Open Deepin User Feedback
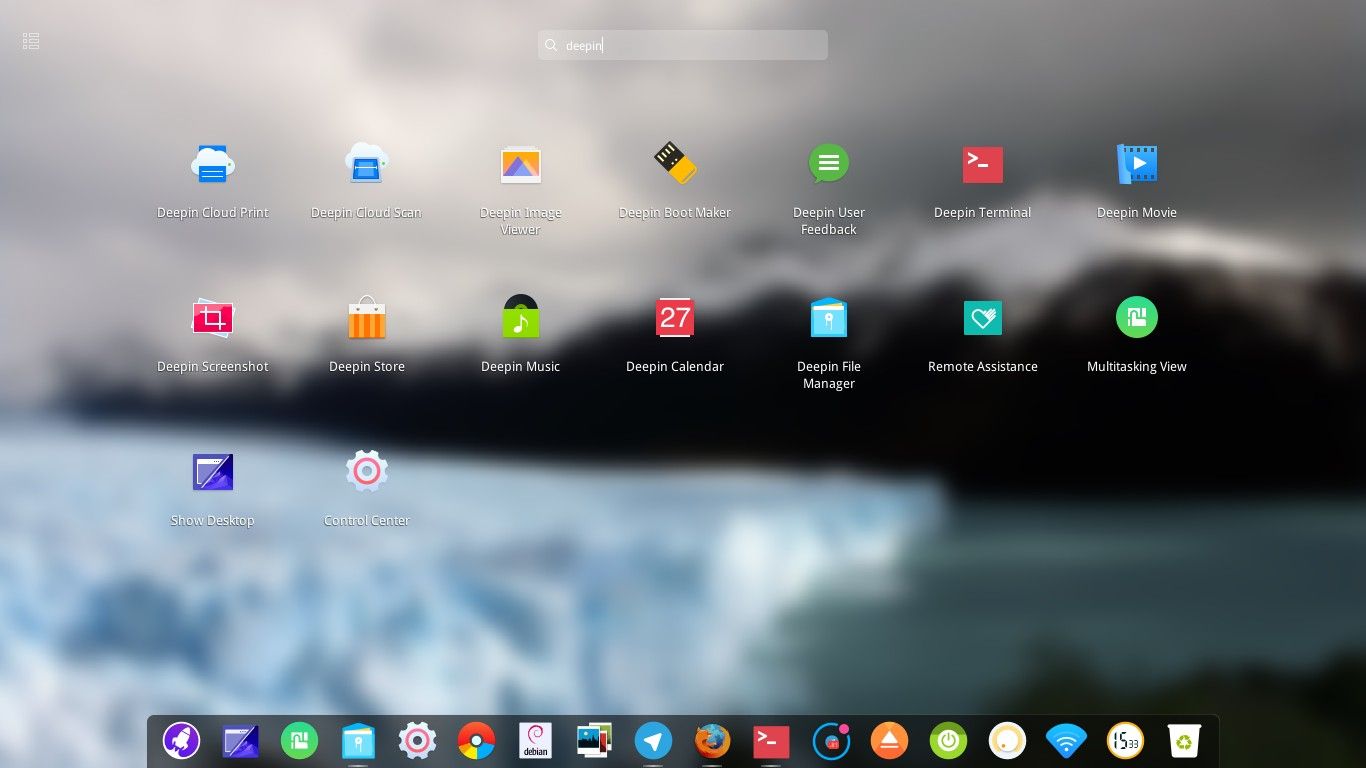This screenshot has height=768, width=1366. [x=829, y=165]
